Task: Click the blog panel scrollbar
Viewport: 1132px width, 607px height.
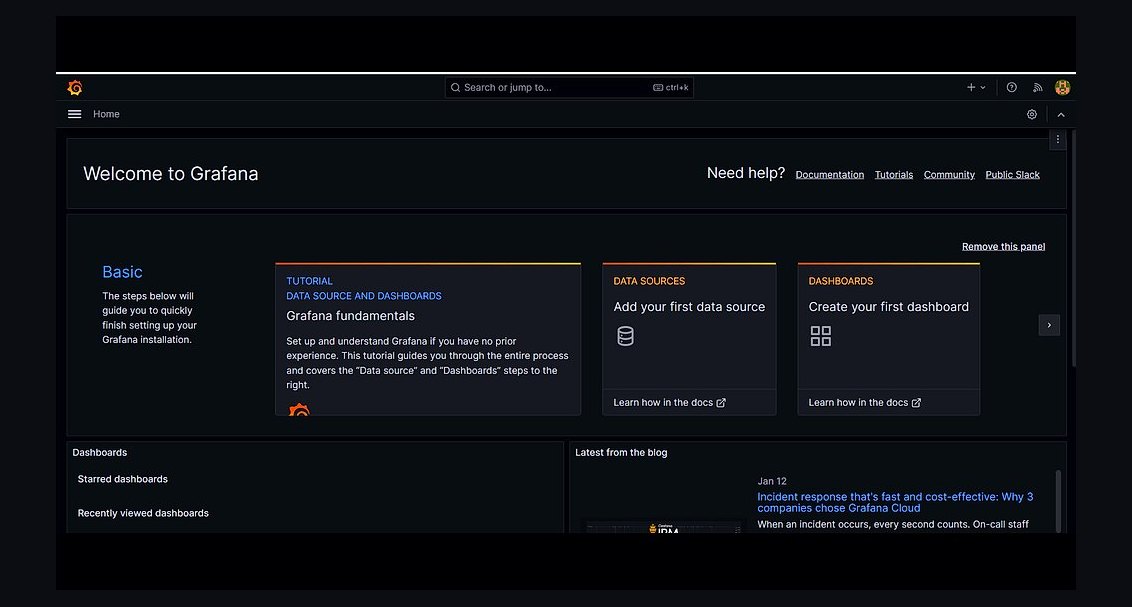Action: [x=1058, y=501]
